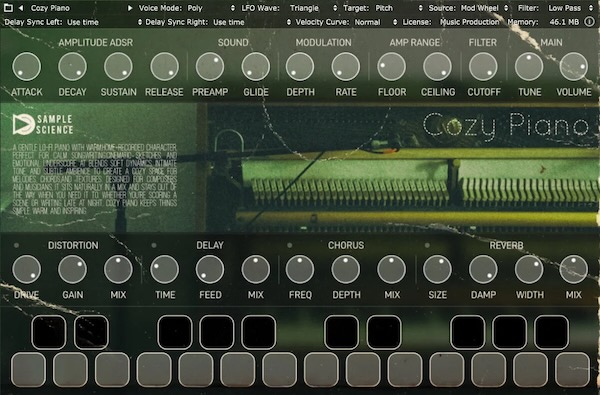Image resolution: width=600 pixels, height=395 pixels.
Task: Click the Reverb Damp knob
Action: coord(483,269)
